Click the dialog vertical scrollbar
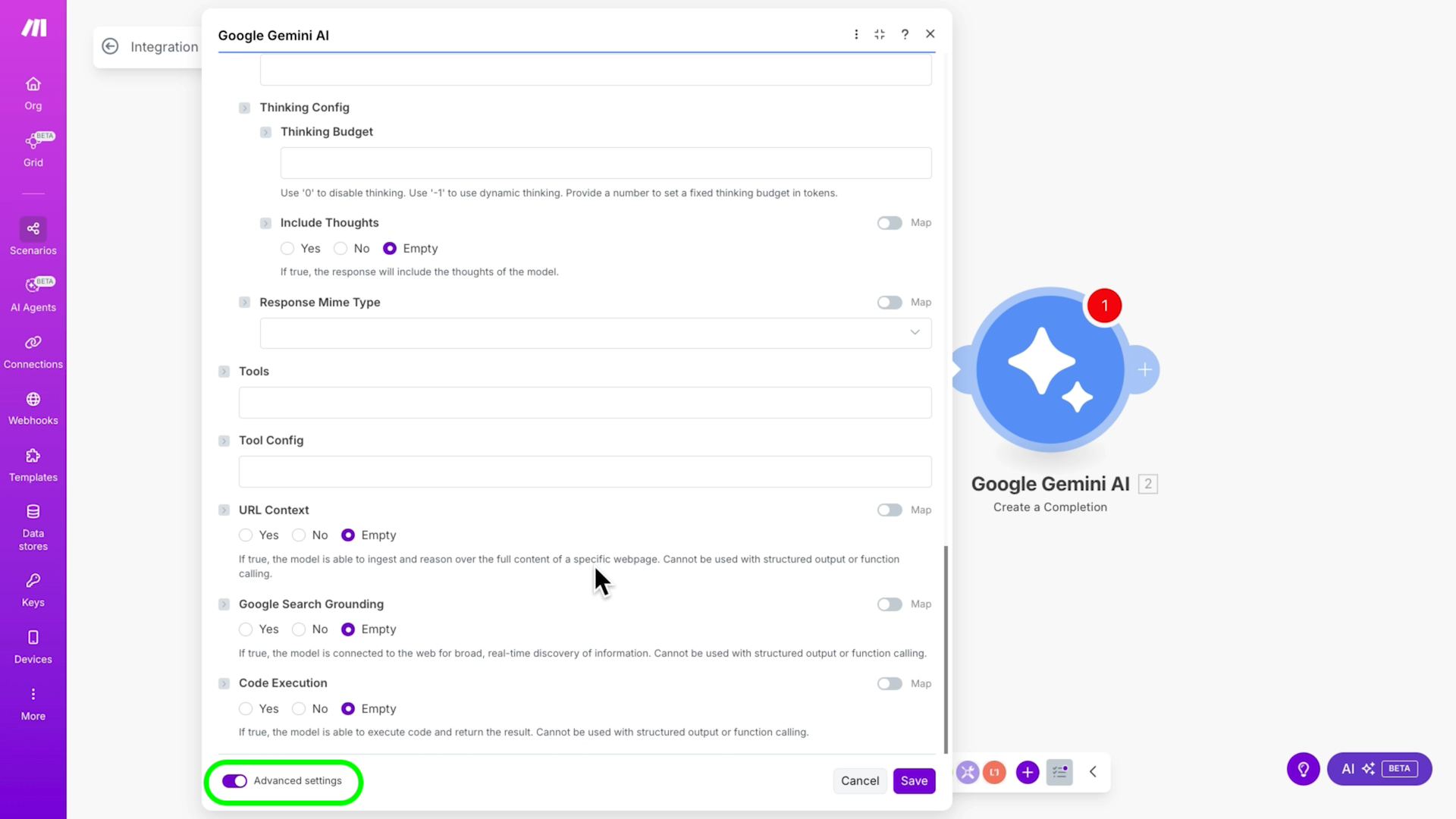The image size is (1456, 819). pyautogui.click(x=946, y=649)
